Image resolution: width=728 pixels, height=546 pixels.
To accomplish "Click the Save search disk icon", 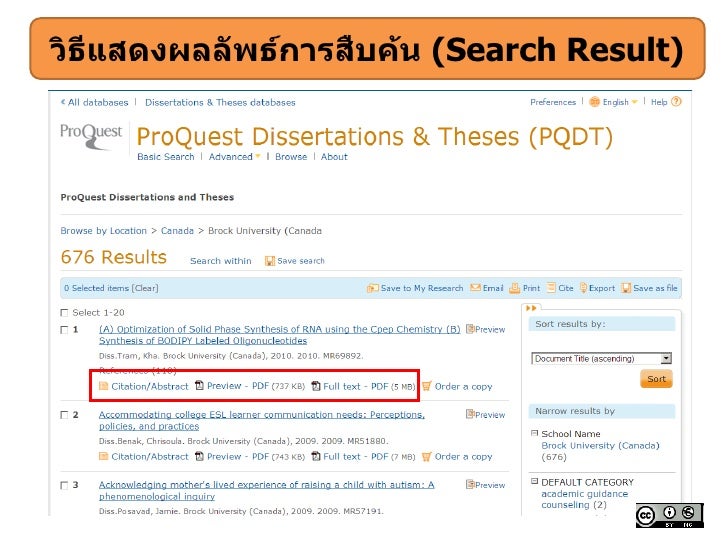I will click(270, 261).
